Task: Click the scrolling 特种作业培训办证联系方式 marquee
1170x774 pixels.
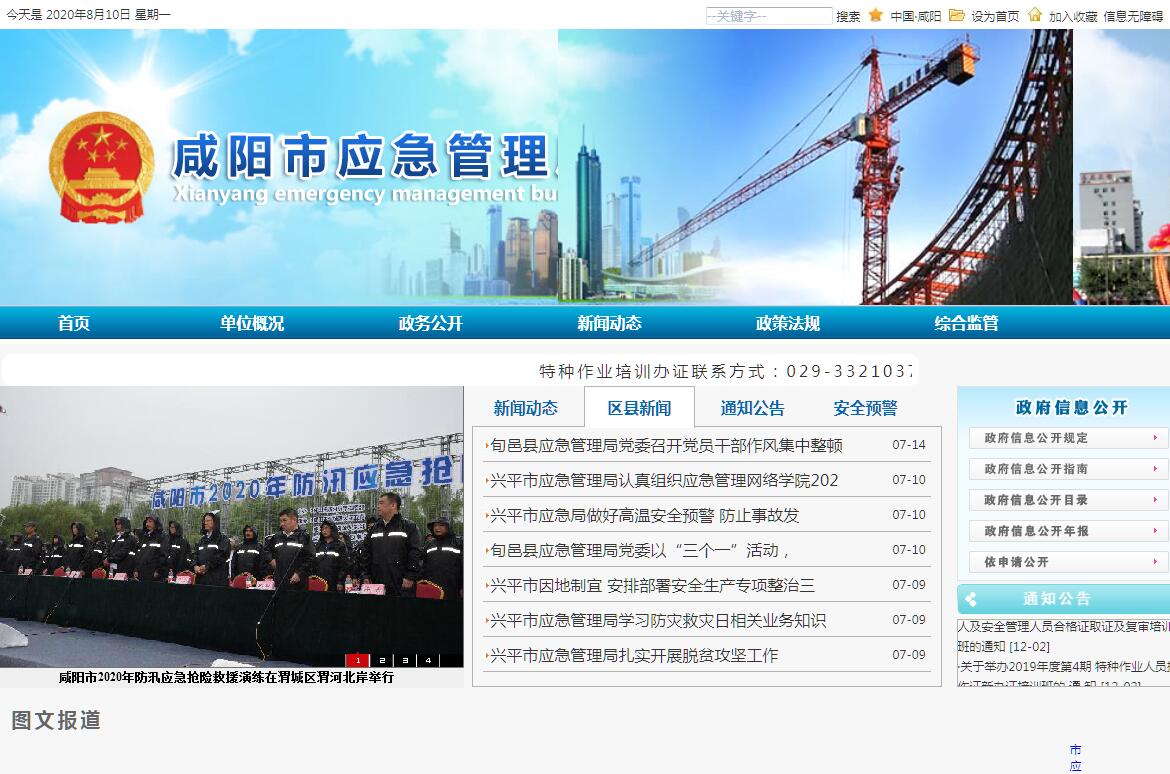Action: click(x=725, y=371)
